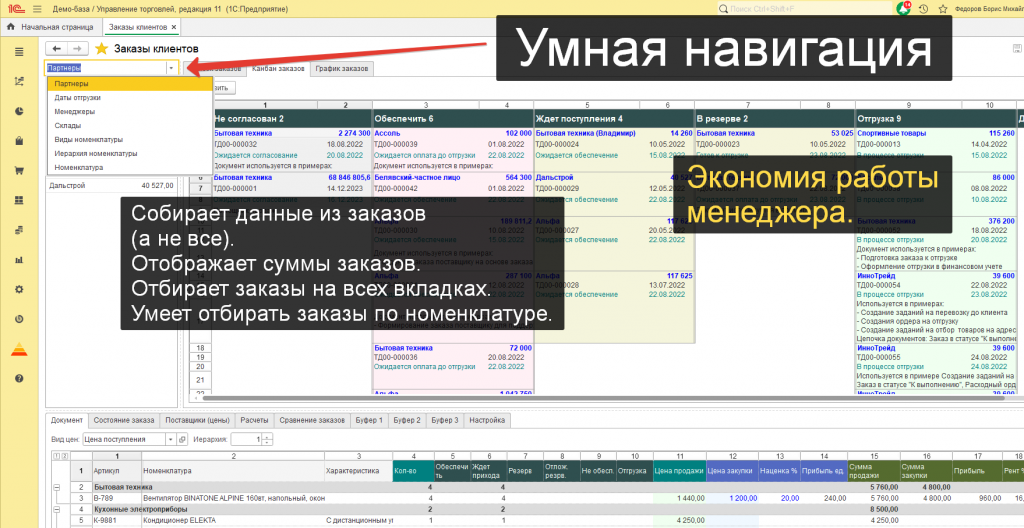Screen dimensions: 1024x528
Task: Adjust the Иерархия spinner arrows
Action: [267, 439]
